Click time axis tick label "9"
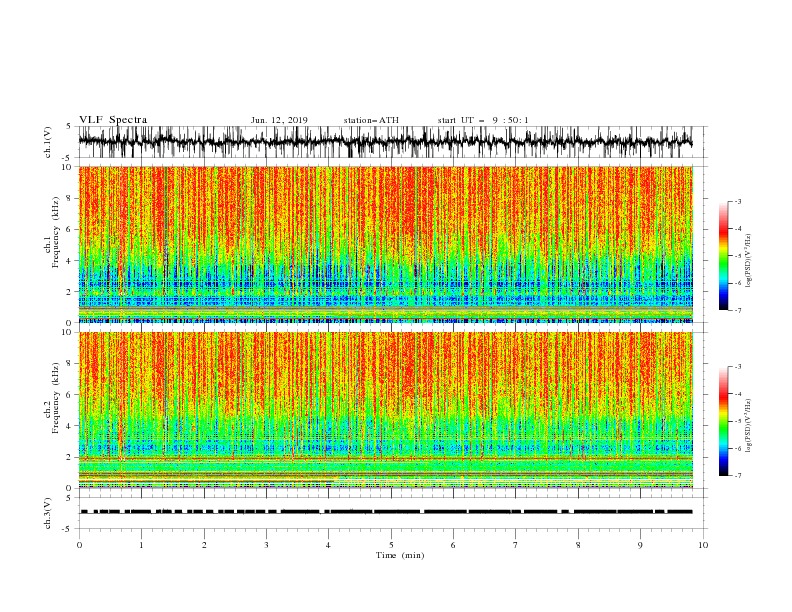This screenshot has height=612, width=792. [x=640, y=545]
